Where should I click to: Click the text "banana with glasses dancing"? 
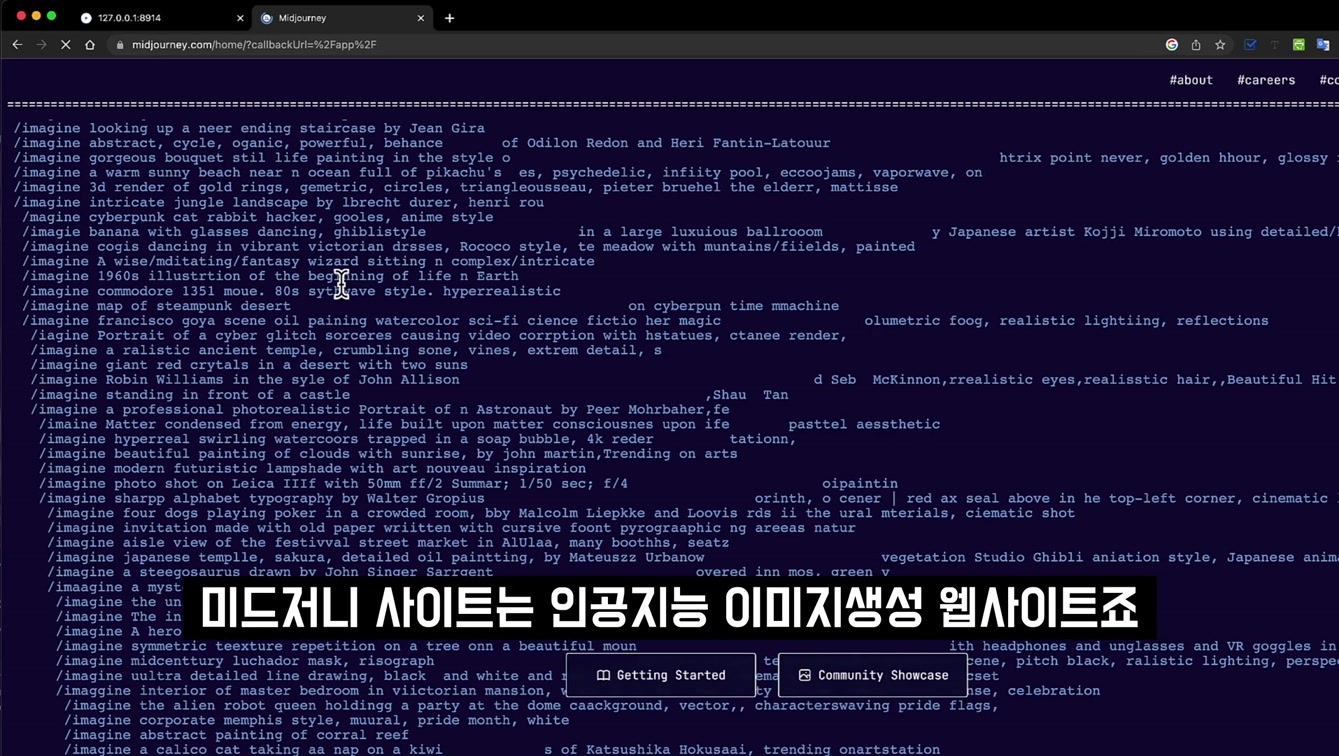point(203,232)
